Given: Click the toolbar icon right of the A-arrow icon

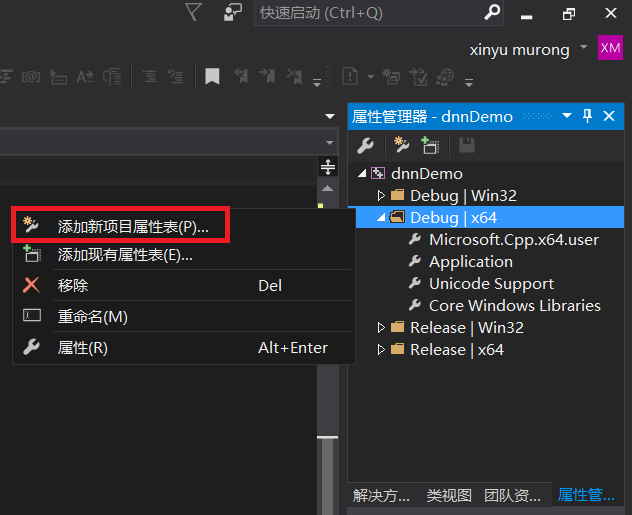Looking at the screenshot, I should [112, 76].
